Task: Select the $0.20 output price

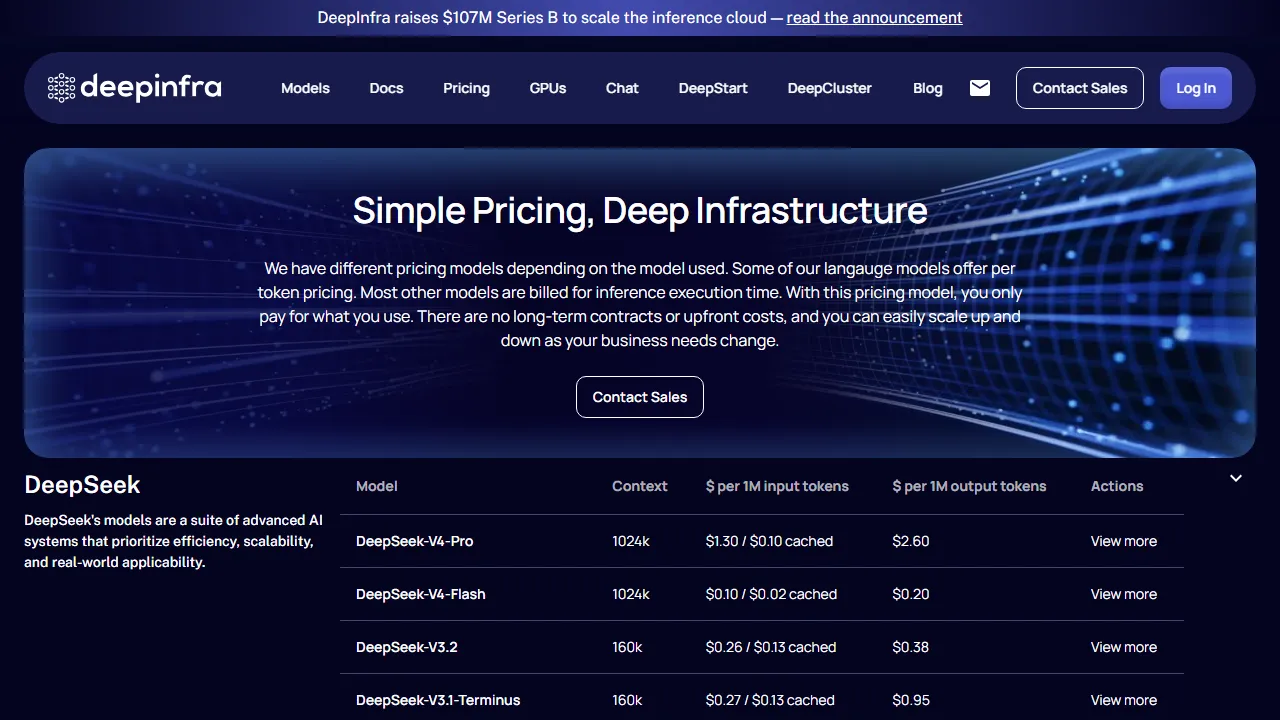Action: (911, 594)
